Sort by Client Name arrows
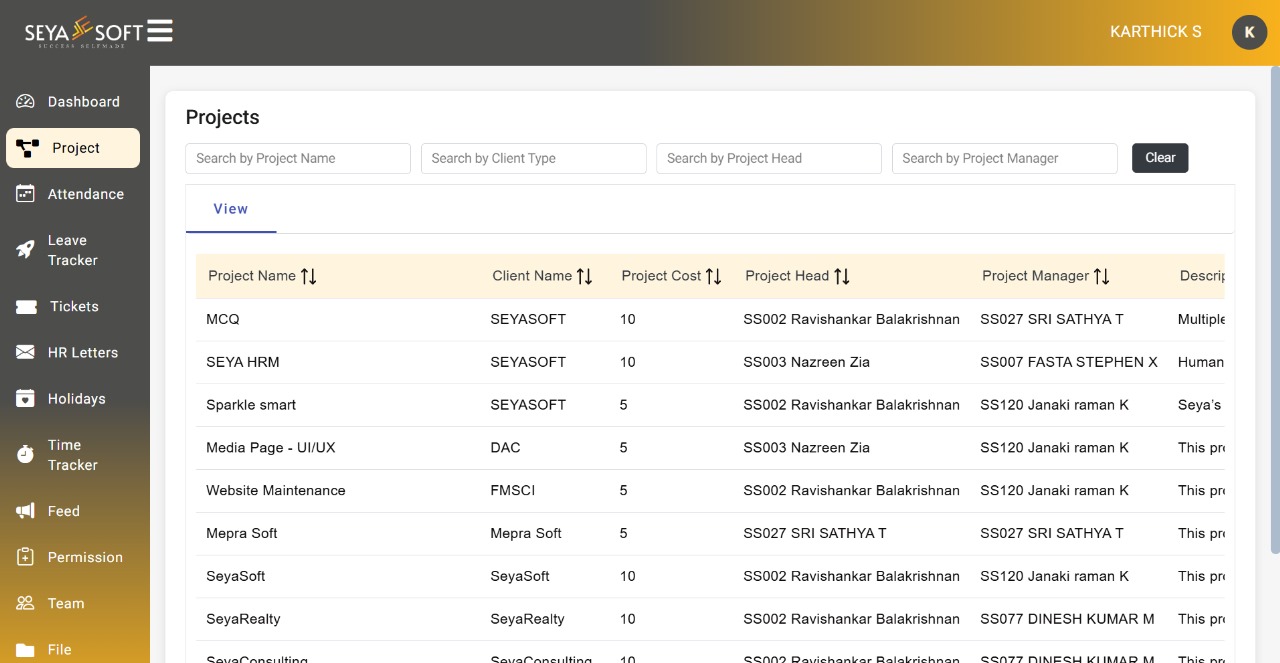This screenshot has width=1280, height=663. (x=584, y=276)
